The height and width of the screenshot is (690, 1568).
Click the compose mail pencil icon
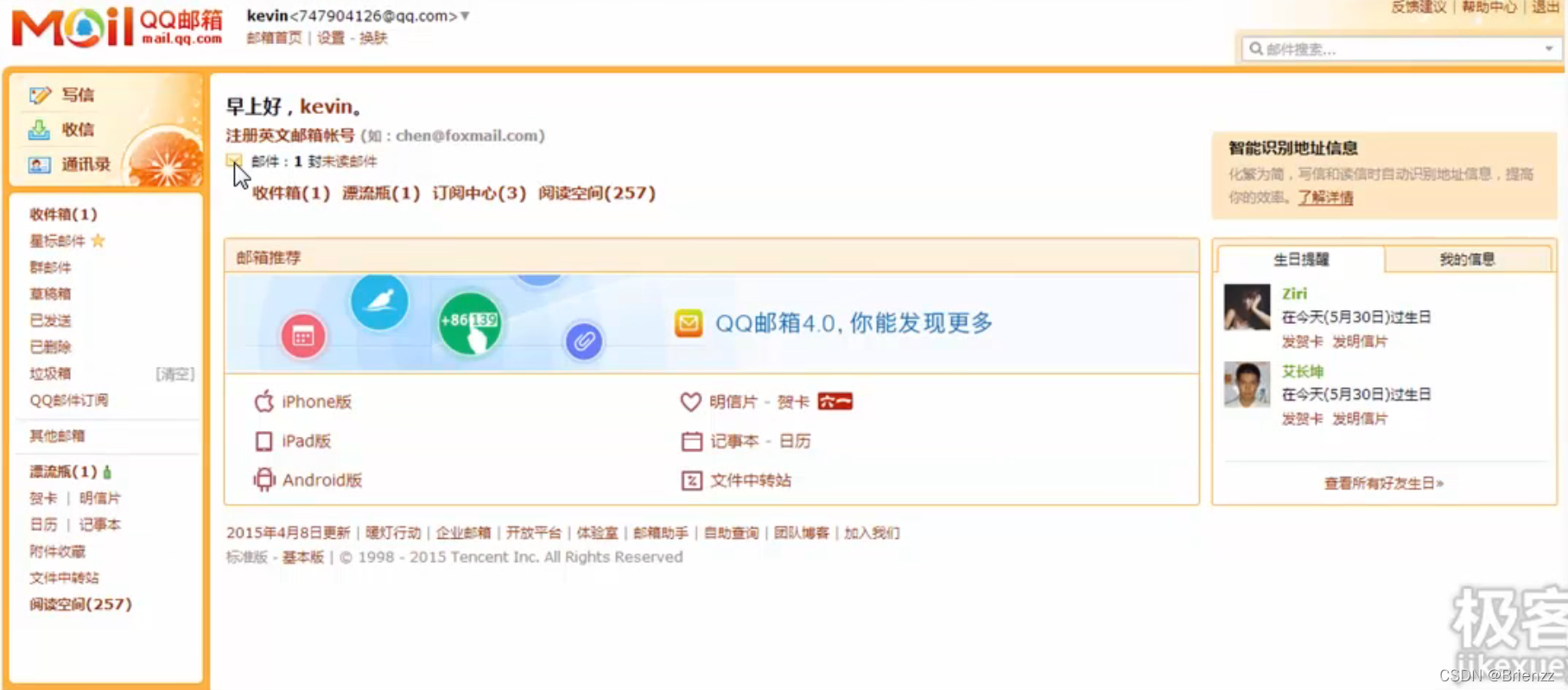(40, 95)
